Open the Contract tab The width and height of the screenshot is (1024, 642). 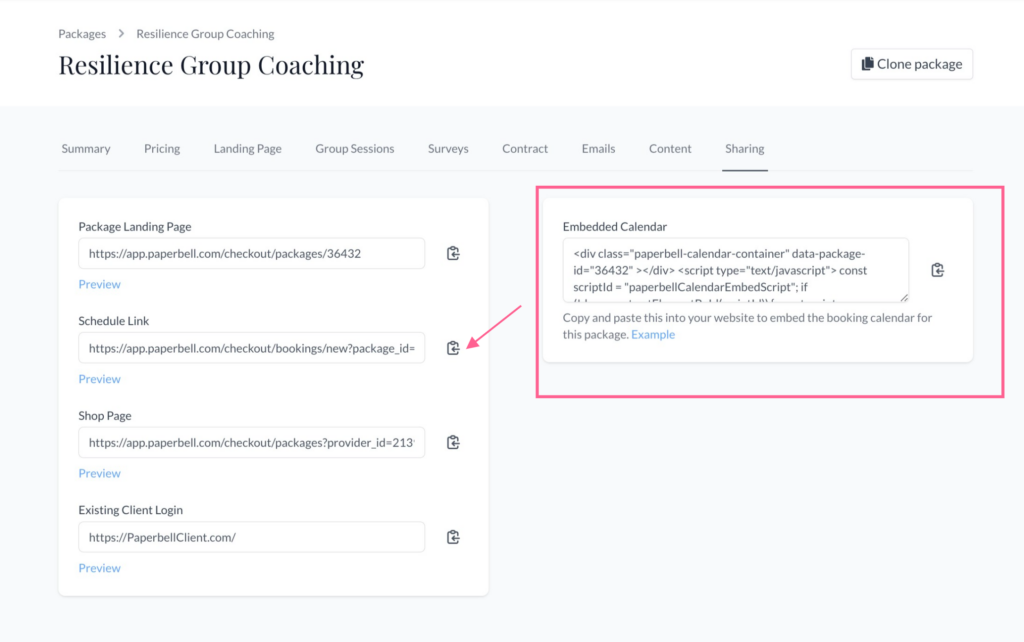[525, 149]
